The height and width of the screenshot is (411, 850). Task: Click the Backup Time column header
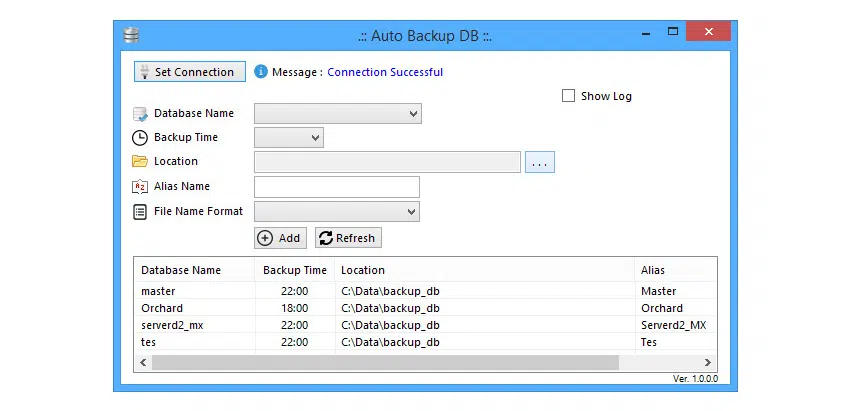[x=294, y=270]
